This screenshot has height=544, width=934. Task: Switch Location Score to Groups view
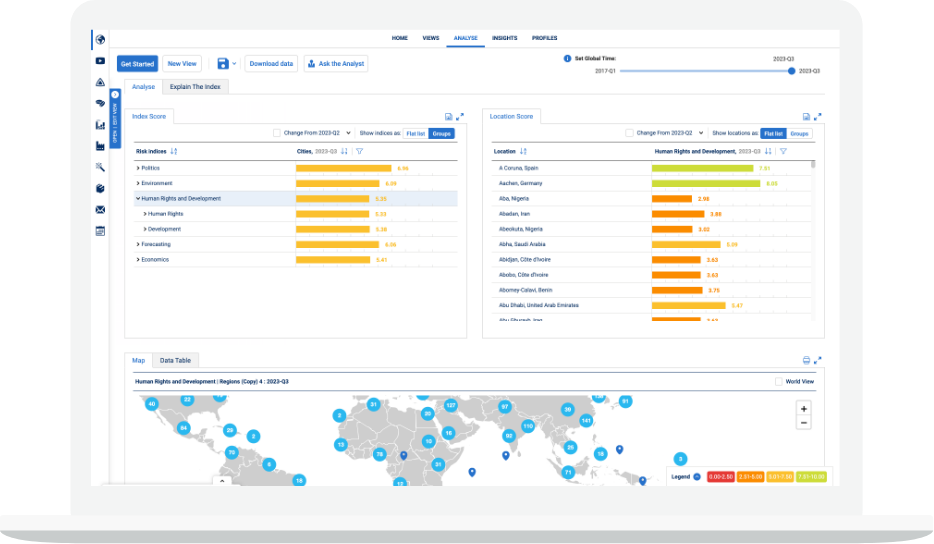coord(798,133)
